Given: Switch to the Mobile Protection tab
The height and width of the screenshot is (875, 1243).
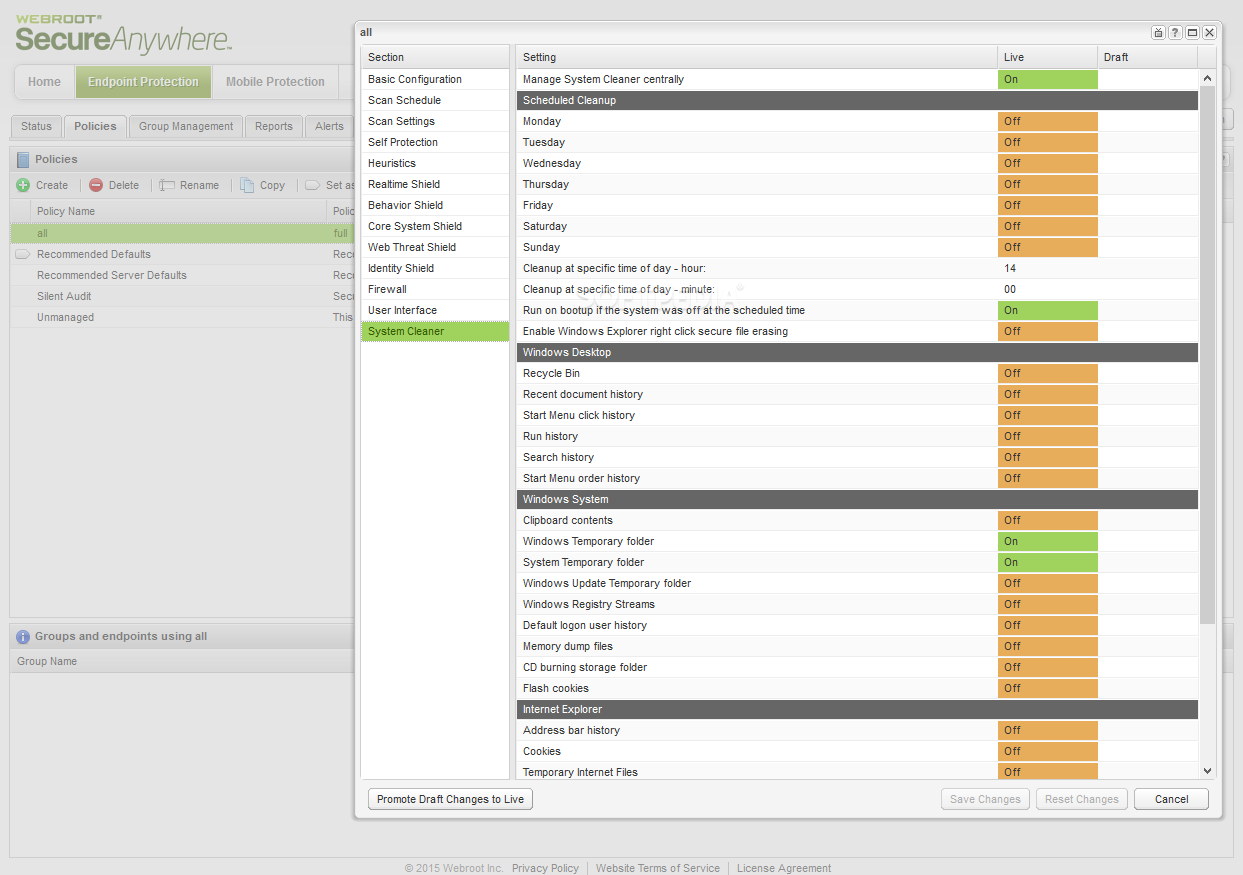Looking at the screenshot, I should point(275,82).
